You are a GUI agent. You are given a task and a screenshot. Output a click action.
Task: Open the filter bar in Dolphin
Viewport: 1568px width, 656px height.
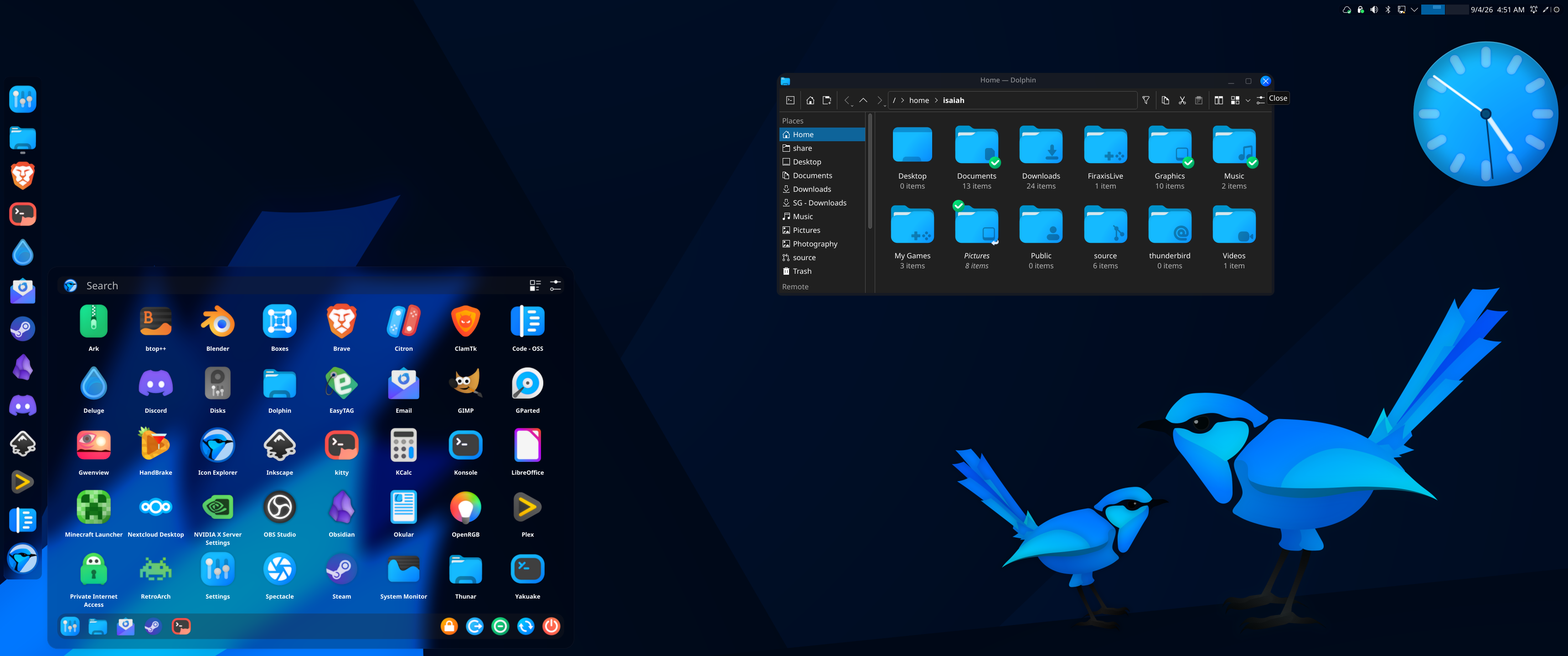click(x=1145, y=100)
